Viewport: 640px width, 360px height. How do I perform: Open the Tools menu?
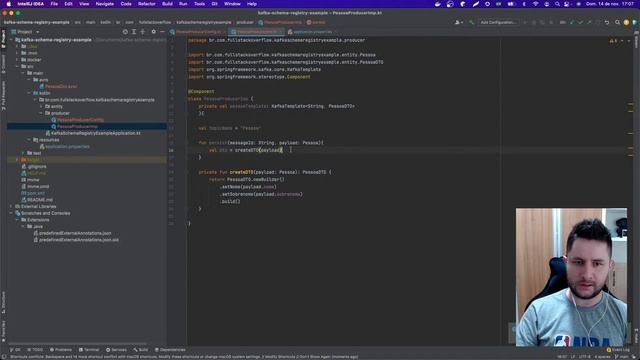coord(199,4)
